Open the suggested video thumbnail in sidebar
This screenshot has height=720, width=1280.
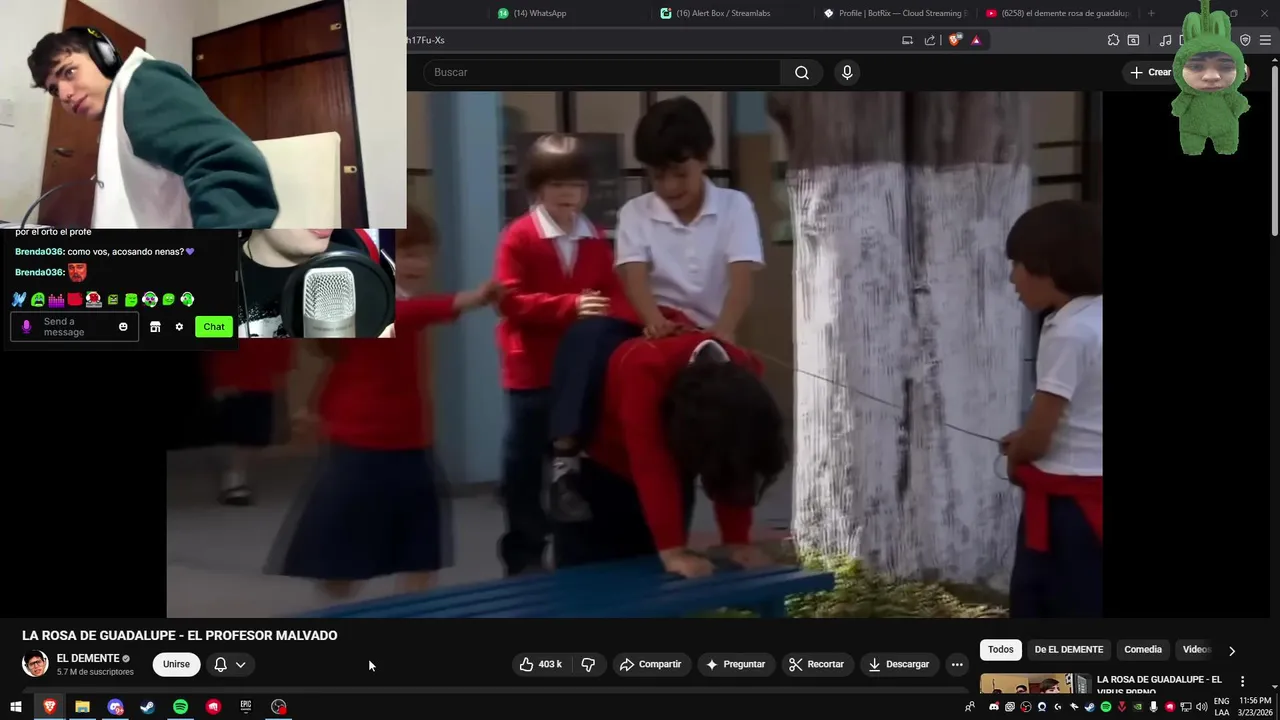pos(1035,684)
